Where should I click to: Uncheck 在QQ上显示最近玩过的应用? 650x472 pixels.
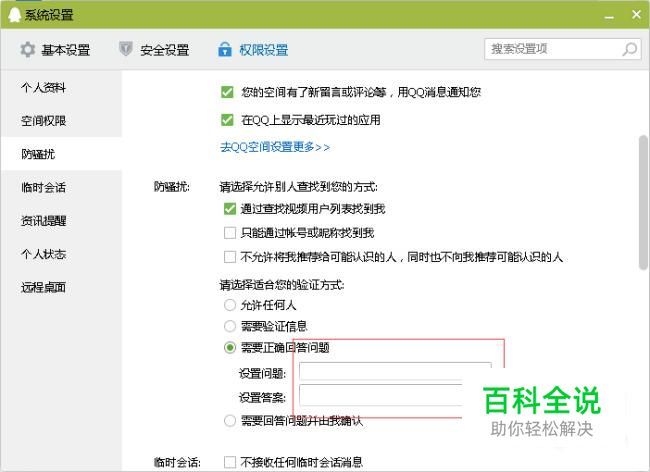click(x=227, y=120)
